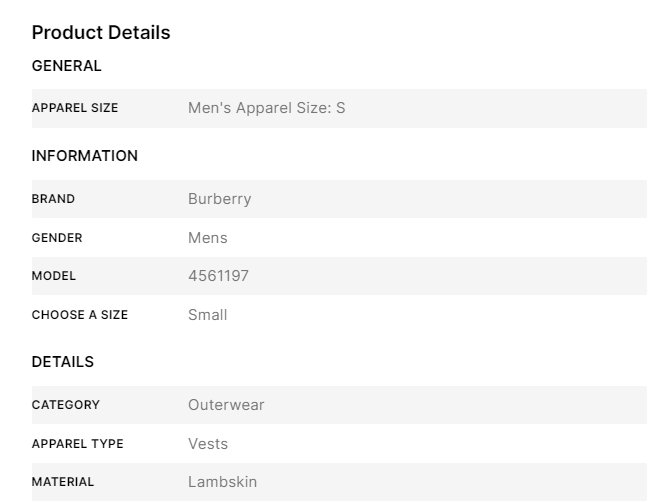This screenshot has height=503, width=661.
Task: Select the MATERIAL row label
Action: coord(63,482)
